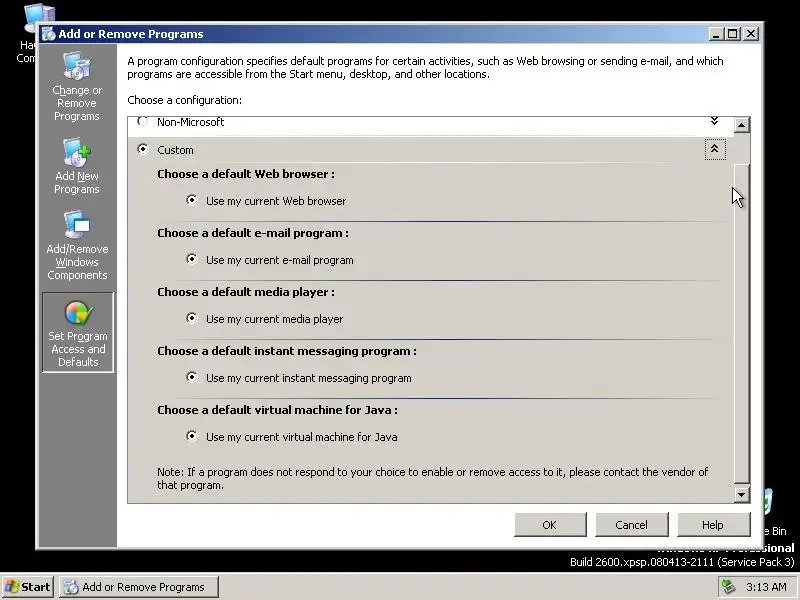Open Change or Remove Programs section

click(77, 86)
